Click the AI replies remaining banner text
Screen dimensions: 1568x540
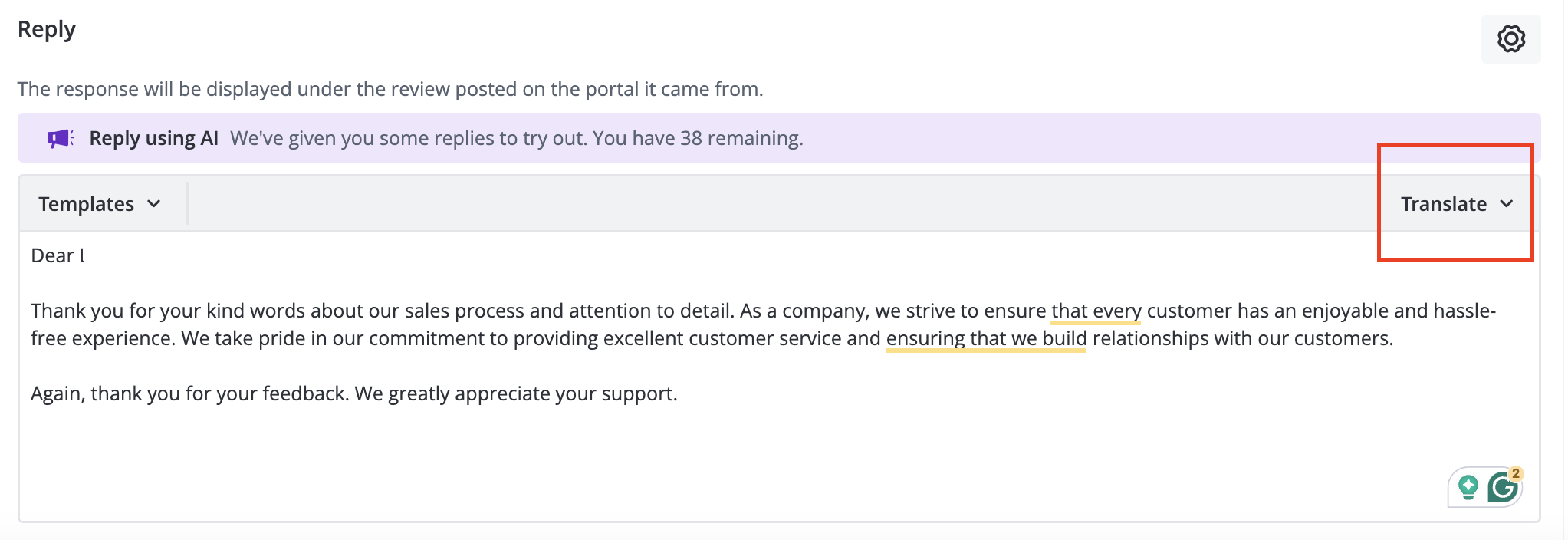(517, 138)
